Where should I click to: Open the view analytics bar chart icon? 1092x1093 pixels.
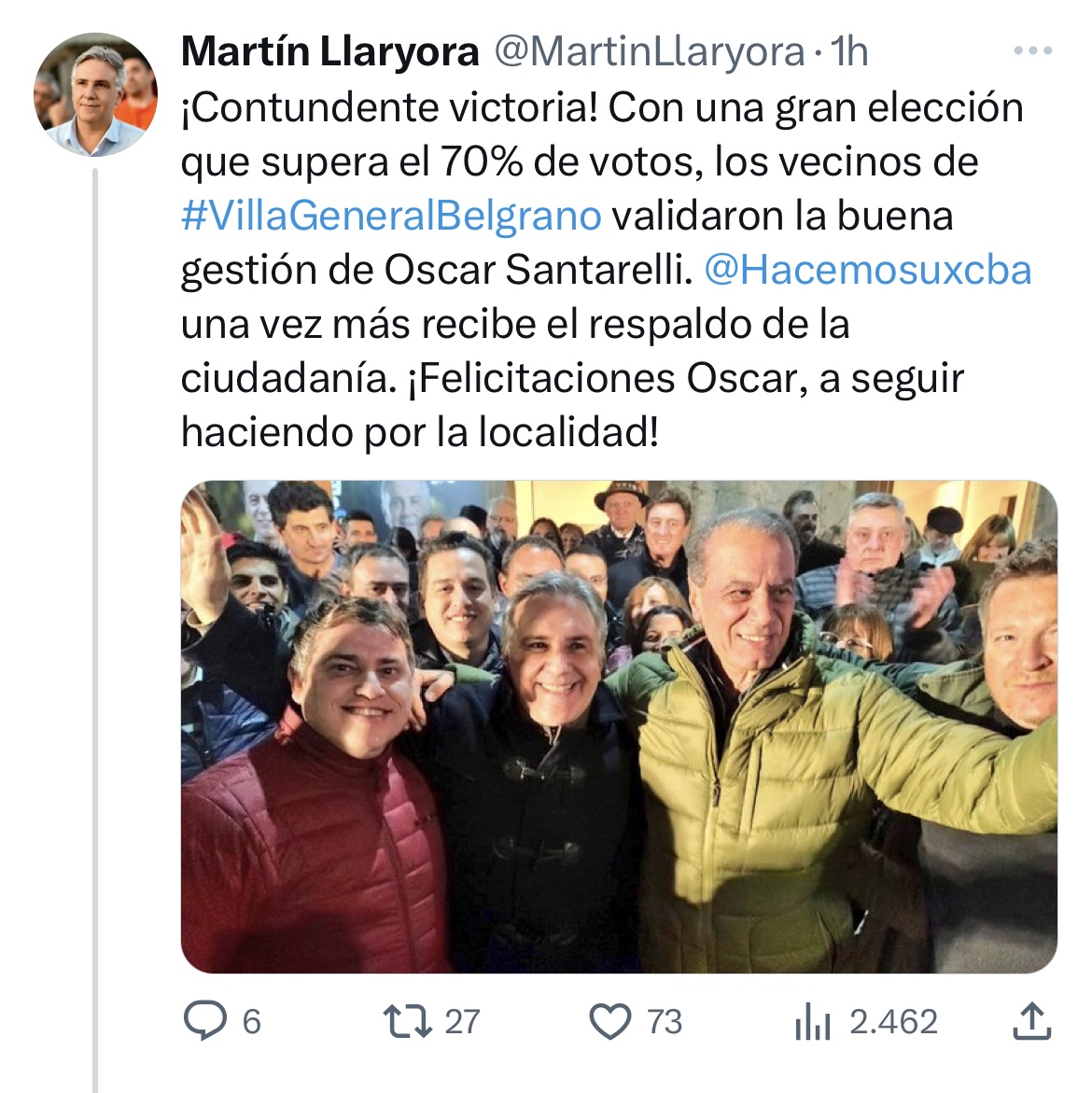813,1021
